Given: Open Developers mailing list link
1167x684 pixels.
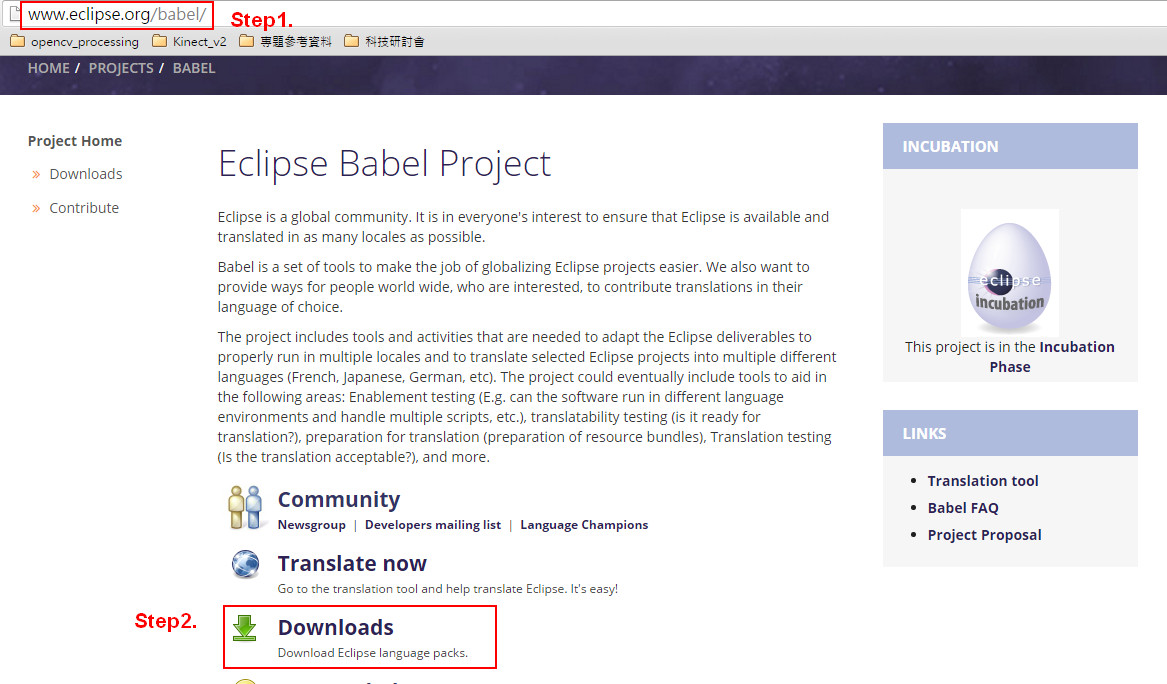Looking at the screenshot, I should click(x=432, y=525).
